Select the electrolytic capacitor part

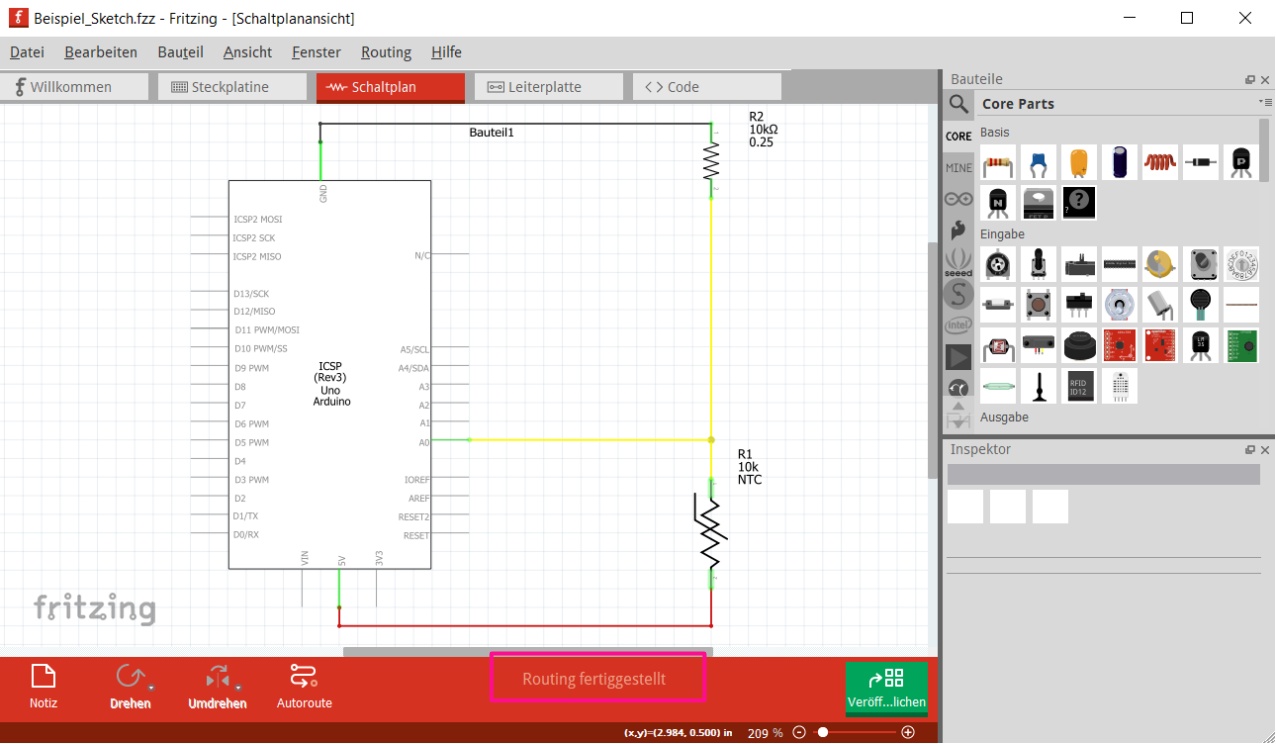point(1120,162)
